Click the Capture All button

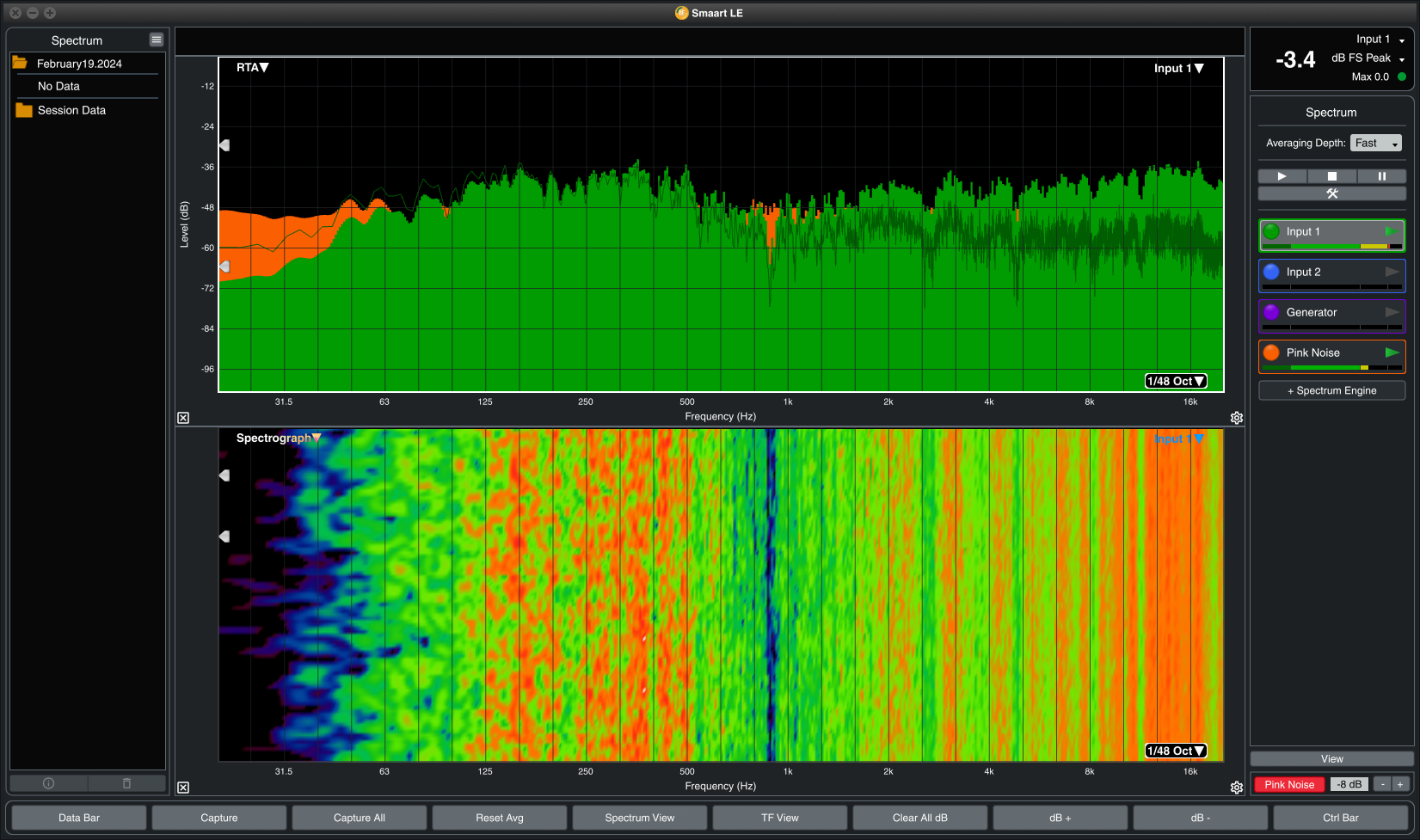click(360, 818)
